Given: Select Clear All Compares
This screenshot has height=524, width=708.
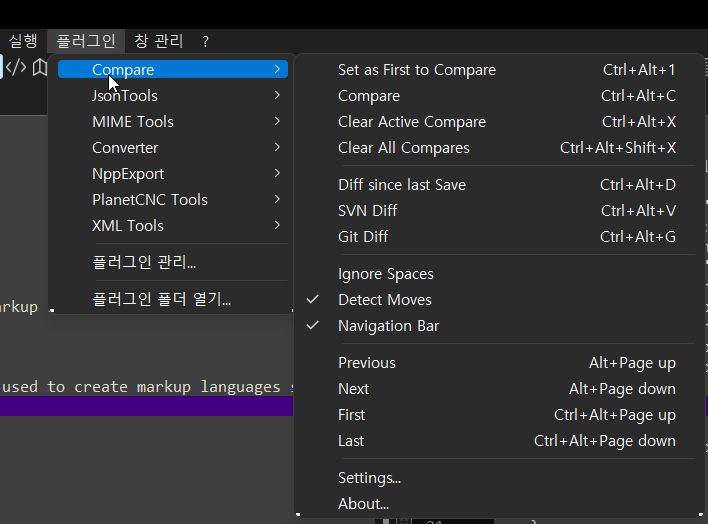Looking at the screenshot, I should click(498, 148).
